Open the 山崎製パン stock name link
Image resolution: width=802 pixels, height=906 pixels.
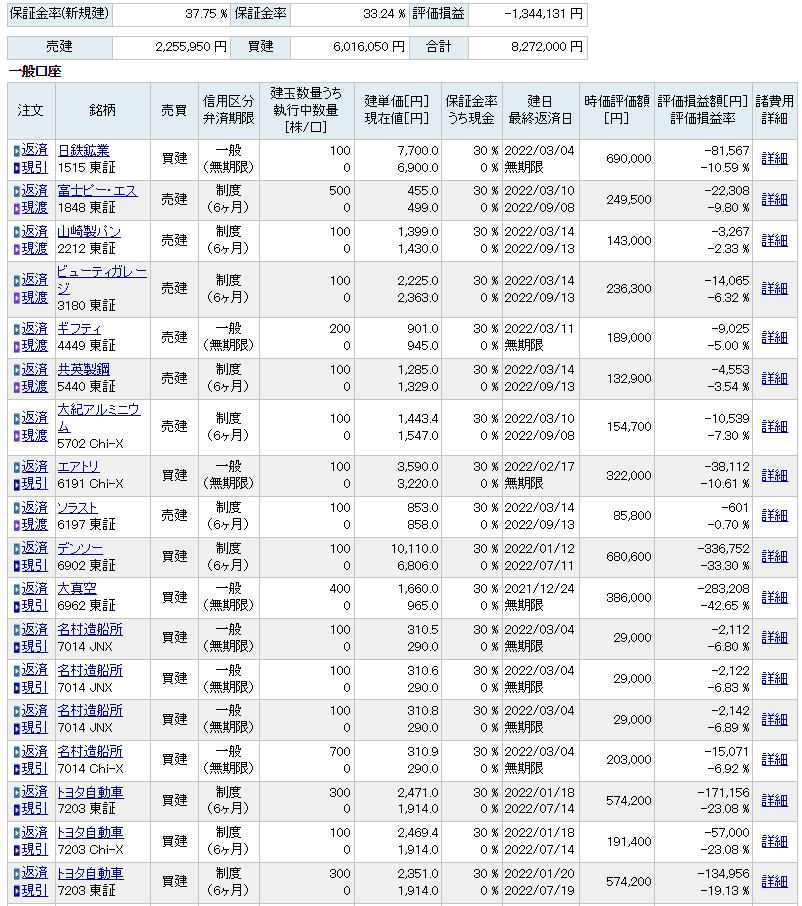tap(89, 231)
